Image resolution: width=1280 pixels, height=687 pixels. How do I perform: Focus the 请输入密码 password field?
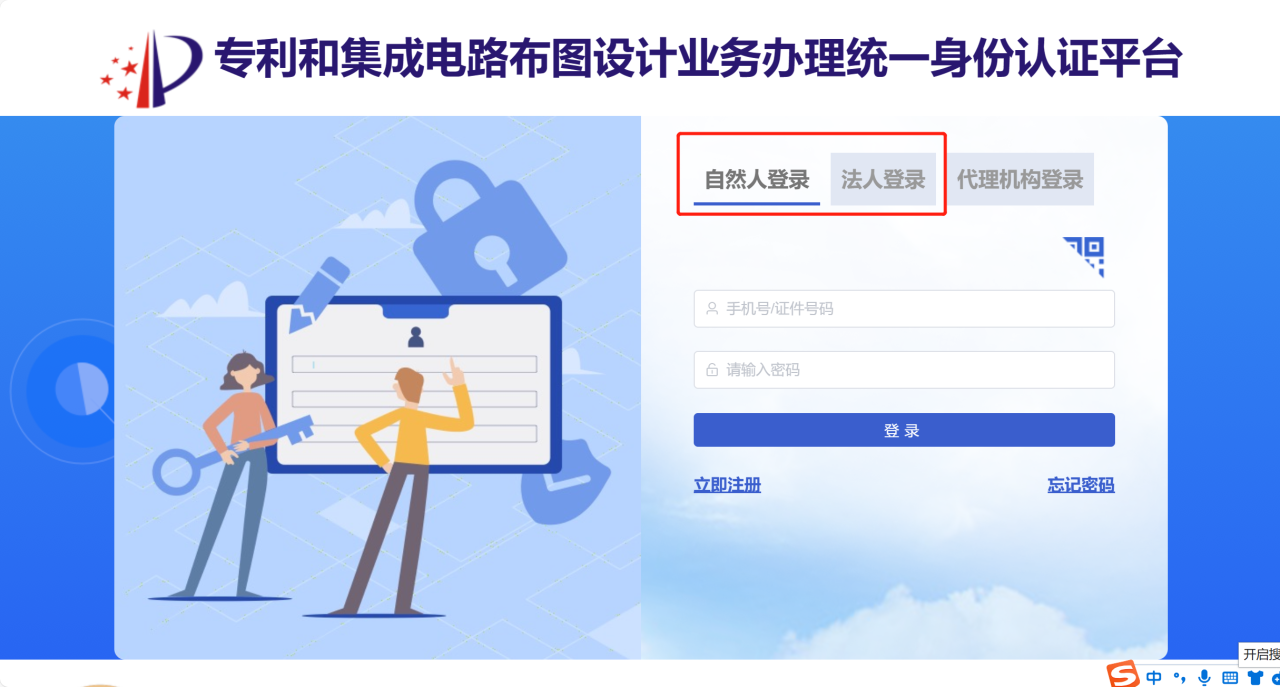click(x=904, y=370)
